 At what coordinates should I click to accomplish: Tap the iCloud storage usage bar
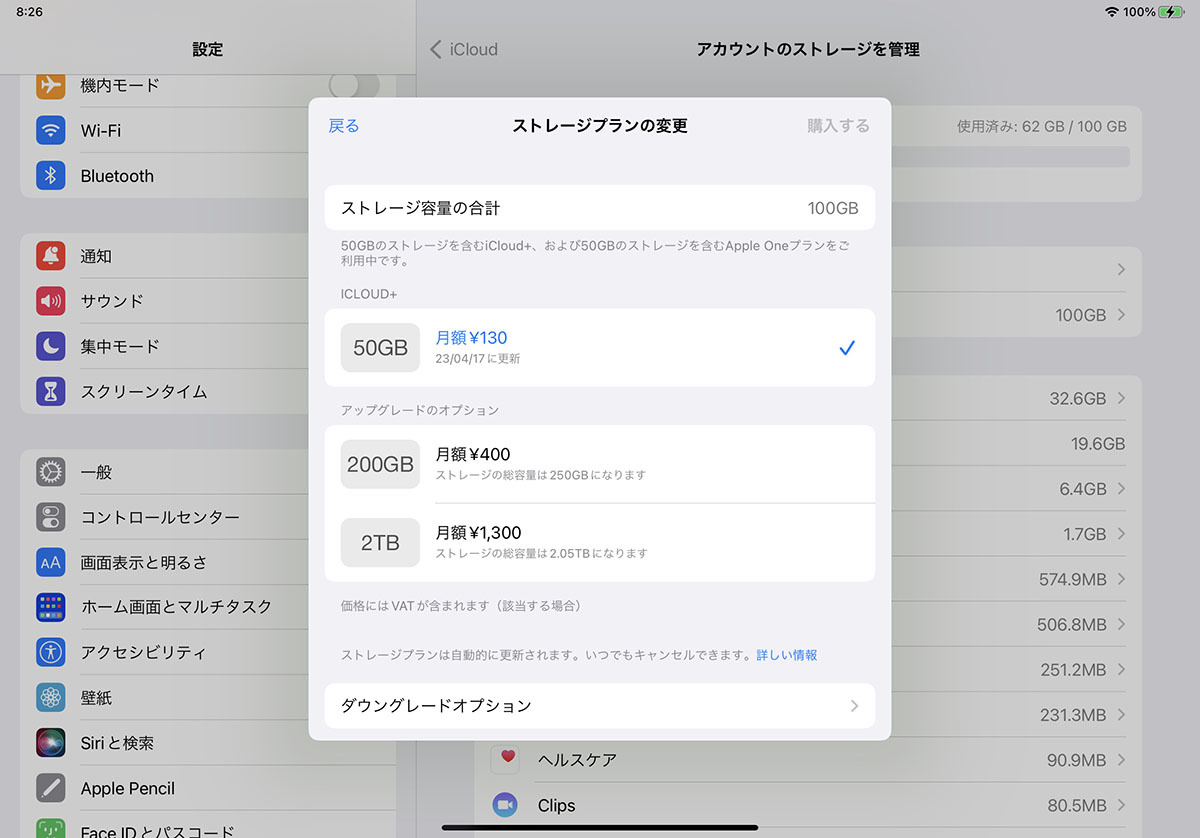click(1010, 157)
